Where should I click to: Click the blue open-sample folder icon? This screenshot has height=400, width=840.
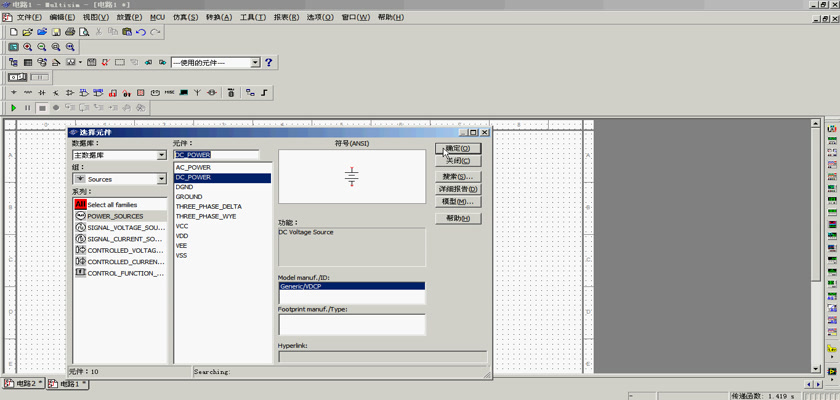(42, 32)
